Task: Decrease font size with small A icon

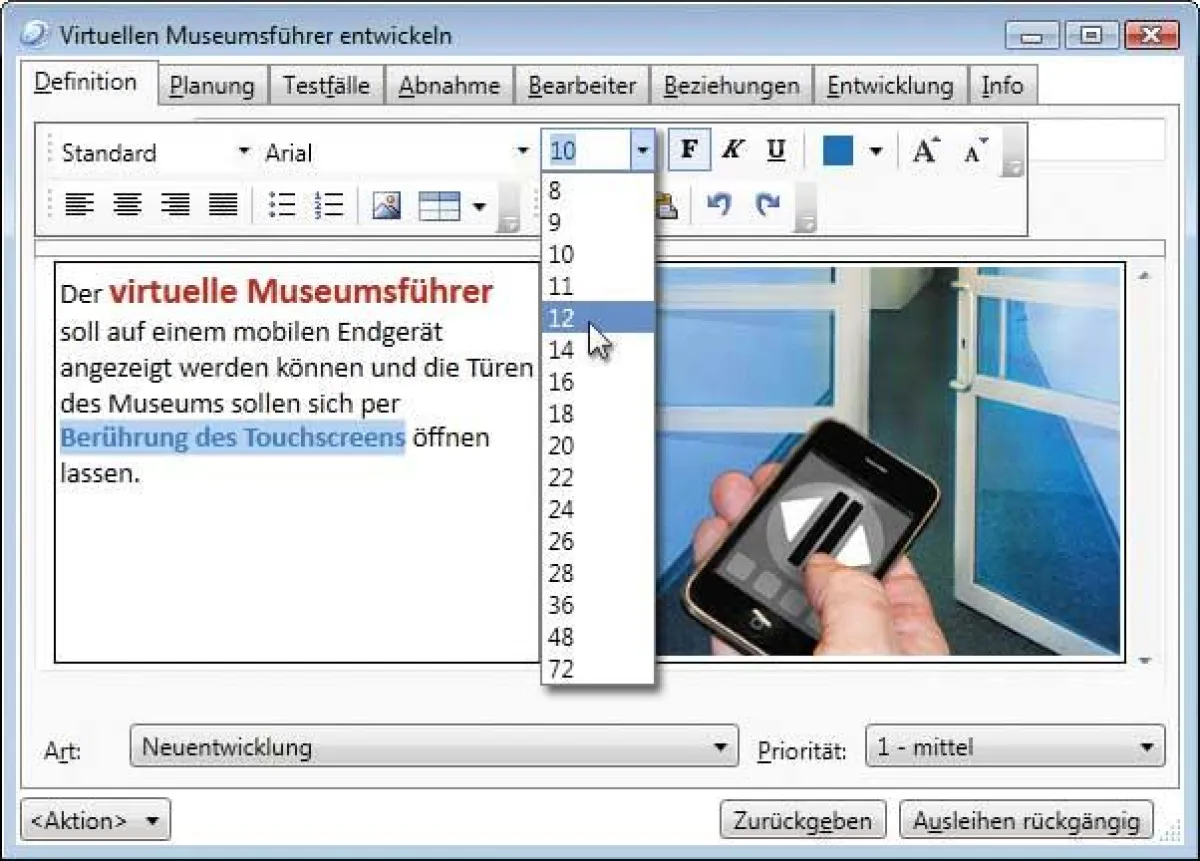Action: point(976,151)
